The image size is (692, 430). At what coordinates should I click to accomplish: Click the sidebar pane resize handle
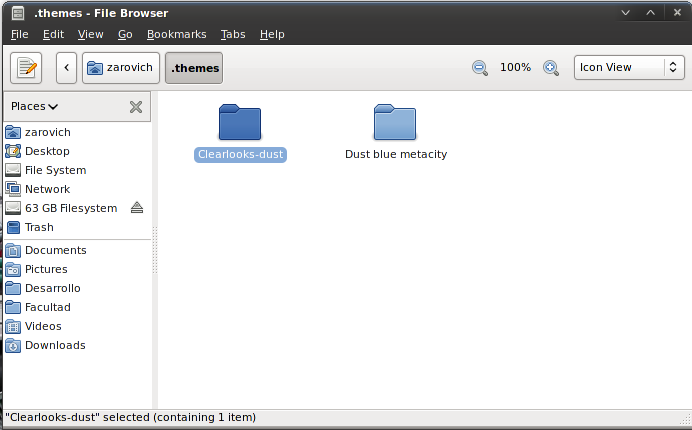coord(155,250)
